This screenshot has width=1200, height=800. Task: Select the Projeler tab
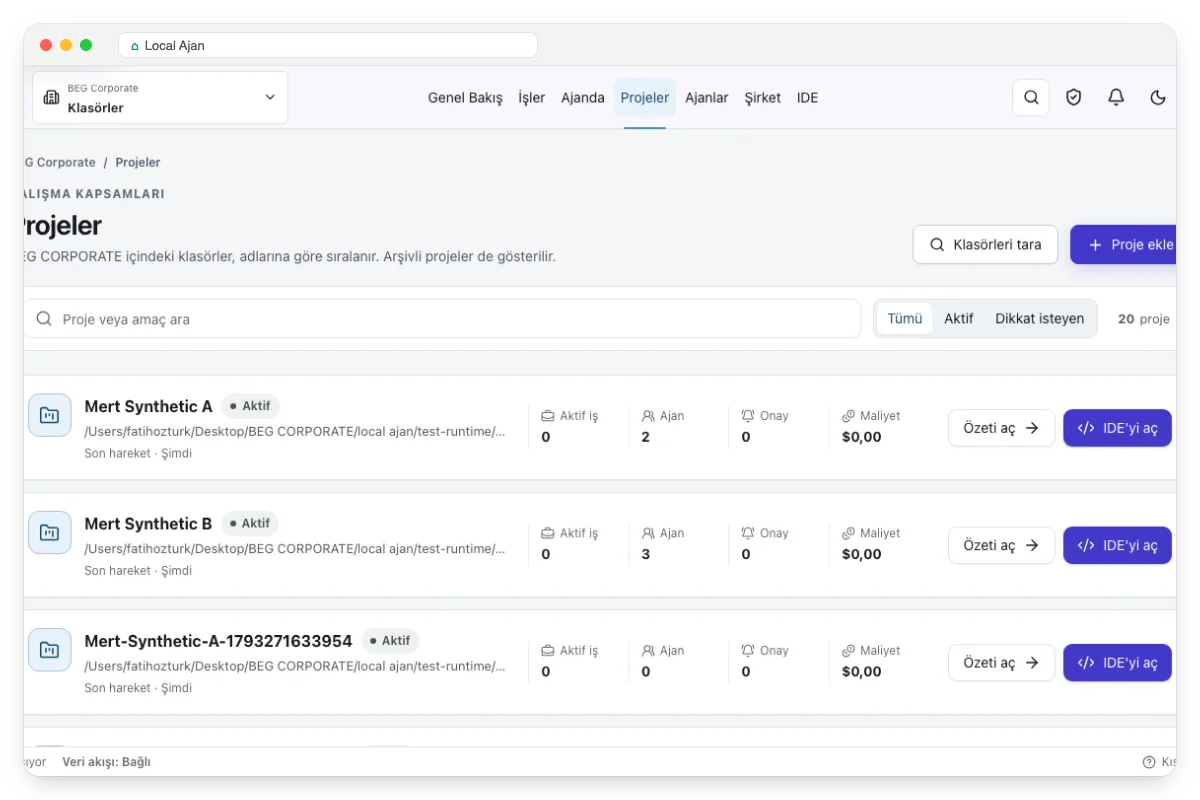point(645,98)
